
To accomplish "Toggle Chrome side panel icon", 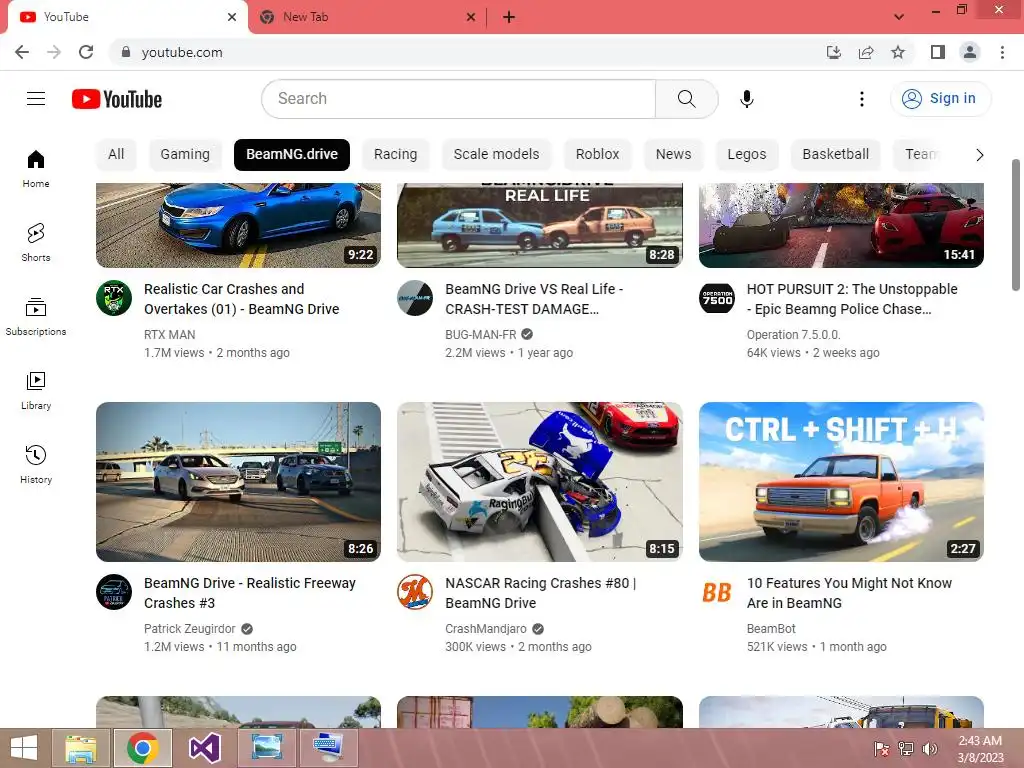I will pos(938,52).
